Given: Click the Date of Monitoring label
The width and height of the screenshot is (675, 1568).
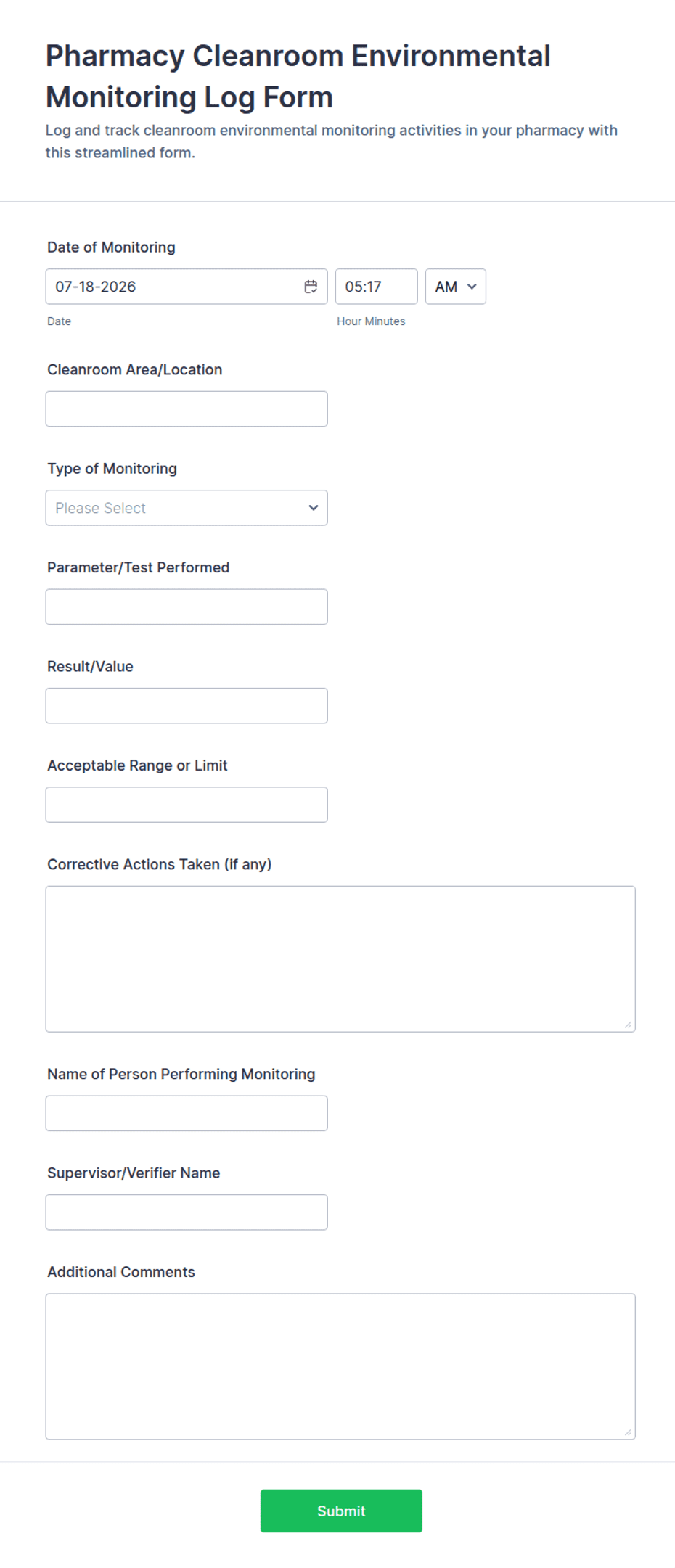Looking at the screenshot, I should point(111,247).
